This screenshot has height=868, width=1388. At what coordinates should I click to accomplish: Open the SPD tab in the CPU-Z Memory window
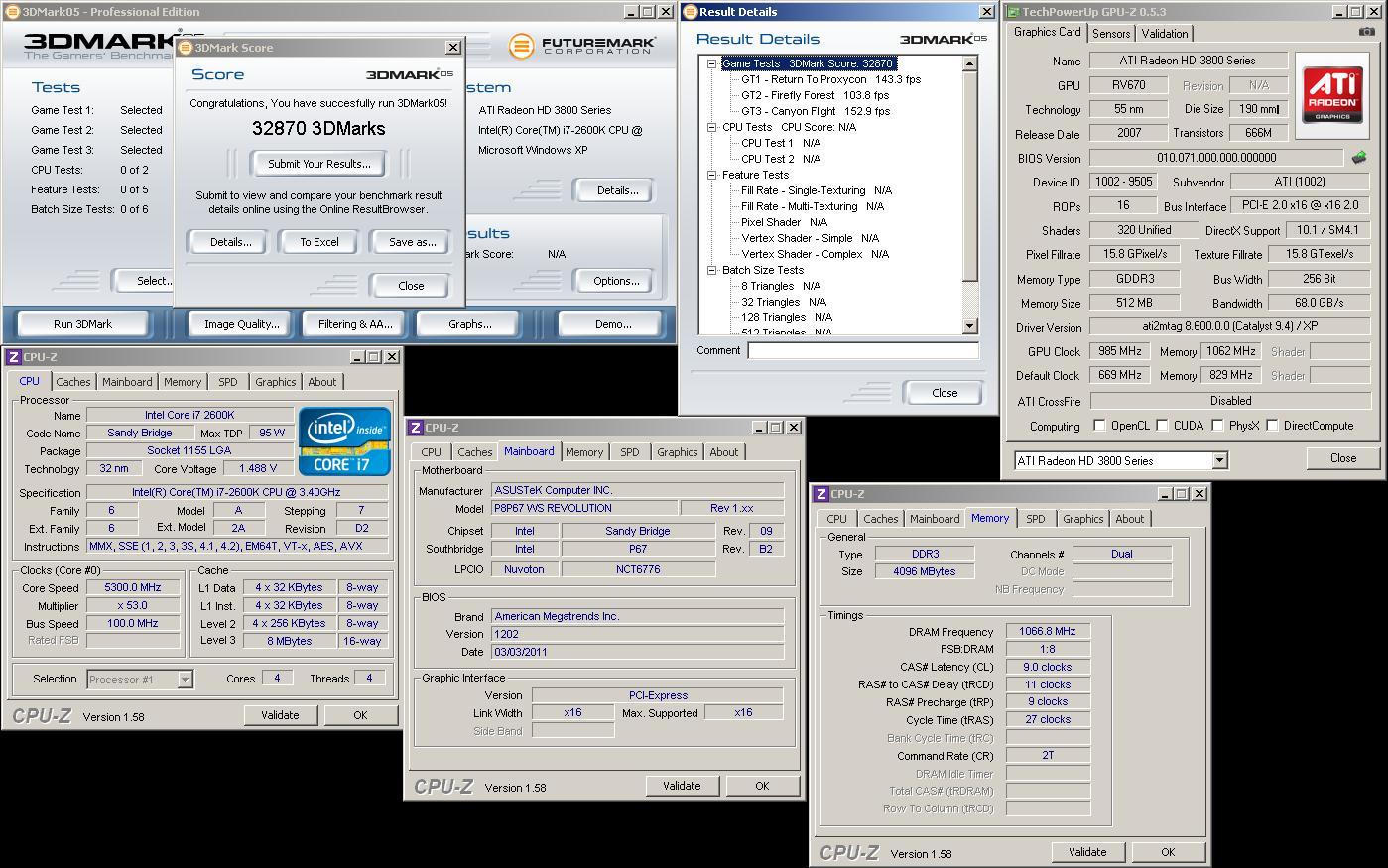point(1035,519)
